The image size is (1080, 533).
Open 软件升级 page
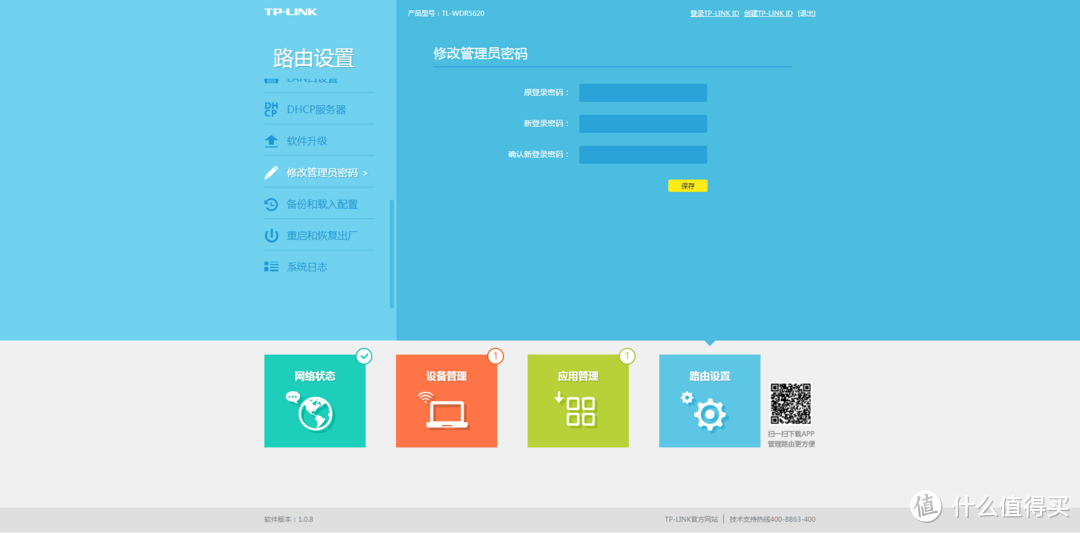point(307,141)
